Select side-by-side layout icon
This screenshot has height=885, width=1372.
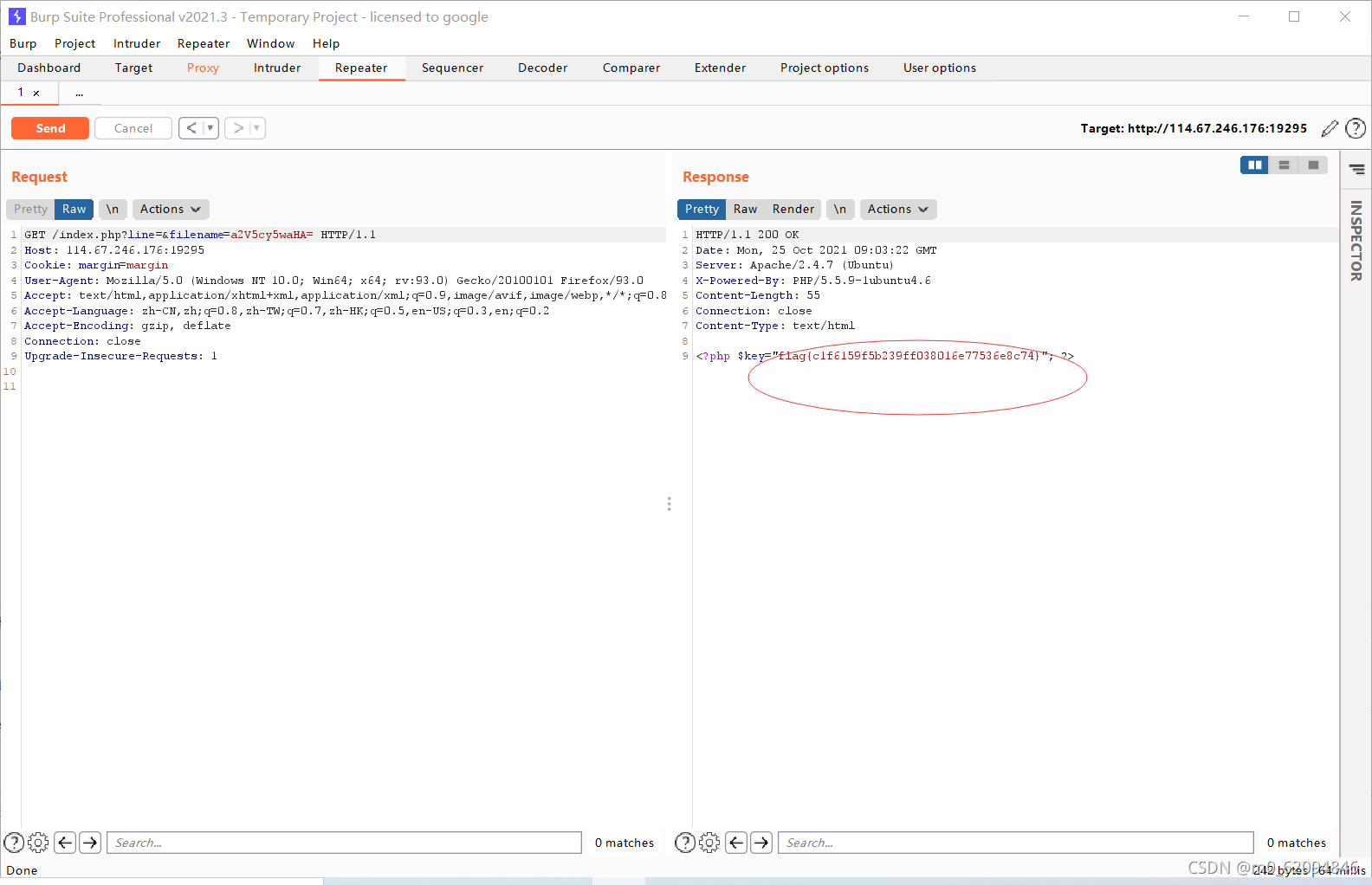pos(1254,165)
